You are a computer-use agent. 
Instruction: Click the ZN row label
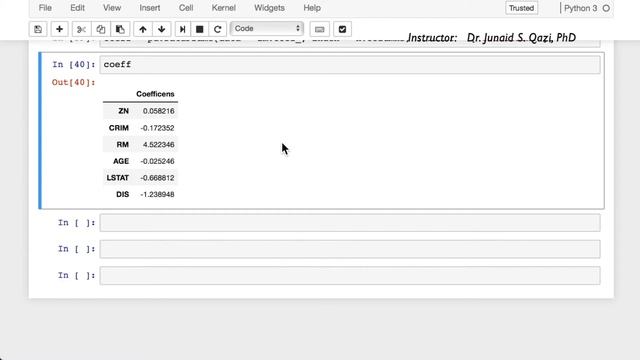(x=123, y=111)
